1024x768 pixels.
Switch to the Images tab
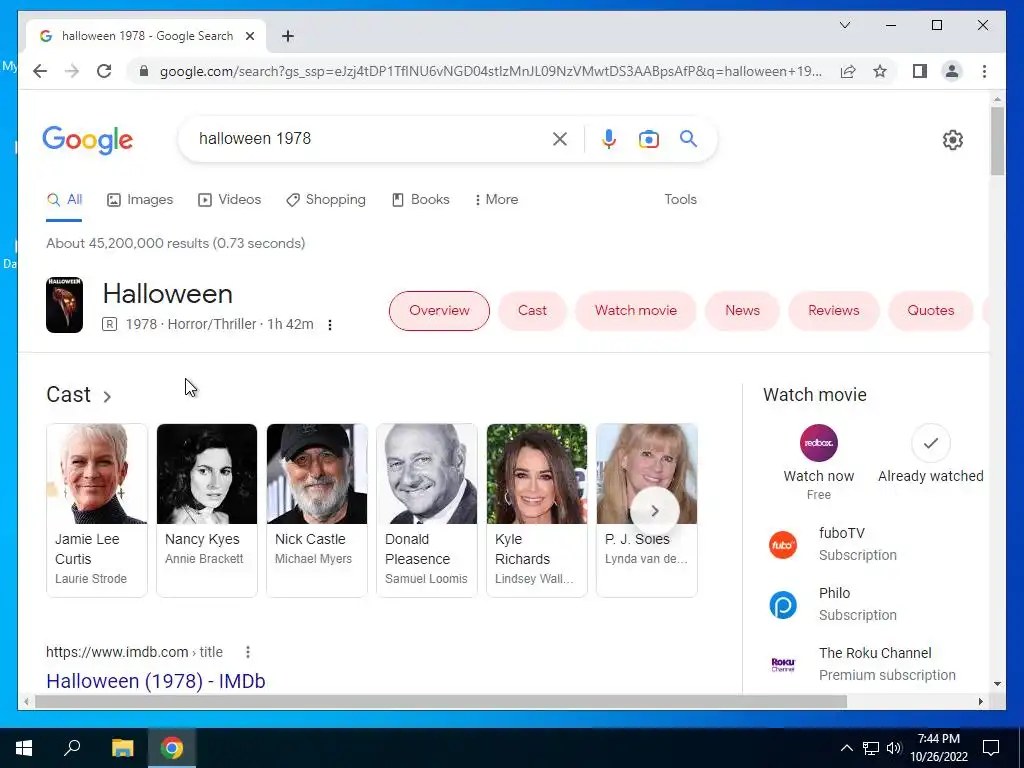140,200
